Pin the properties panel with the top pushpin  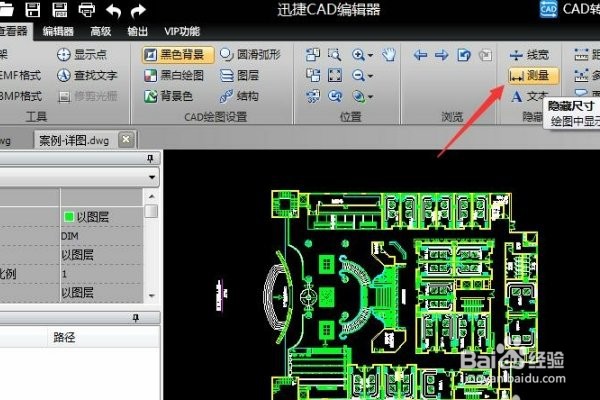point(150,158)
